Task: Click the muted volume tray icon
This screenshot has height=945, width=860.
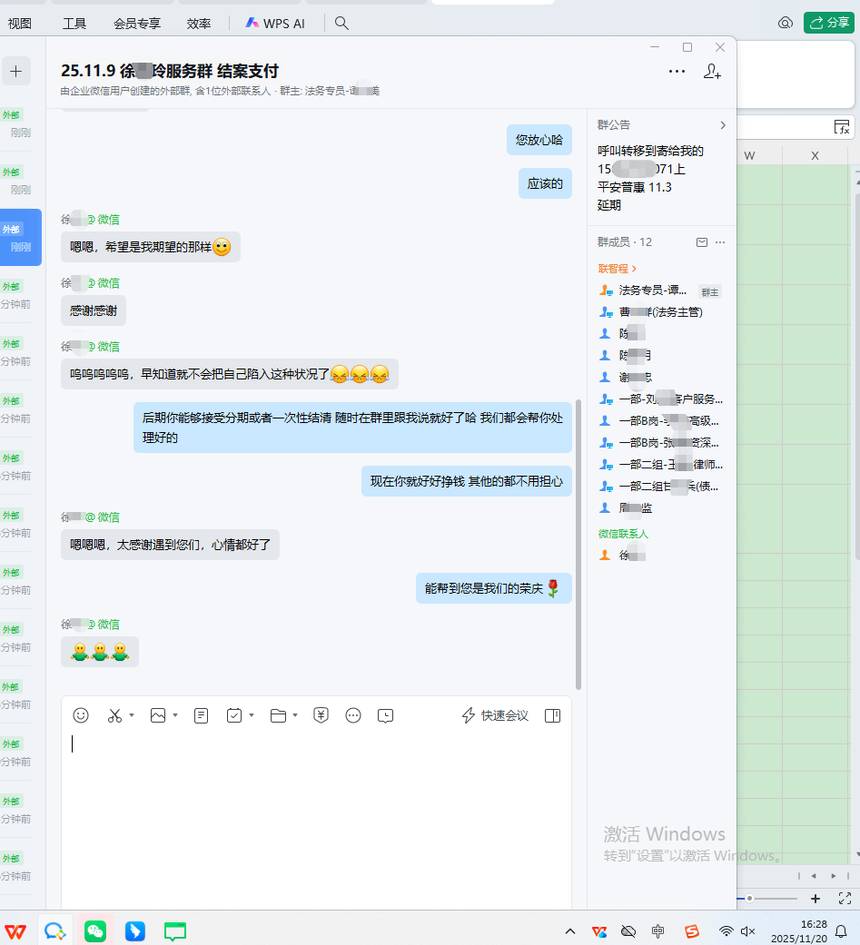Action: [748, 932]
